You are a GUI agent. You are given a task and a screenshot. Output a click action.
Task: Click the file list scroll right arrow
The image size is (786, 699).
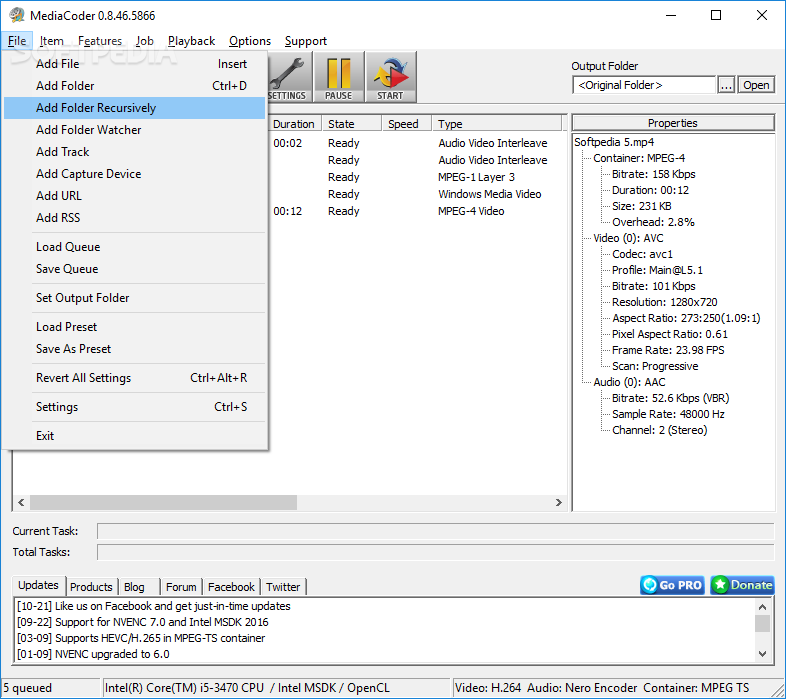pos(558,502)
